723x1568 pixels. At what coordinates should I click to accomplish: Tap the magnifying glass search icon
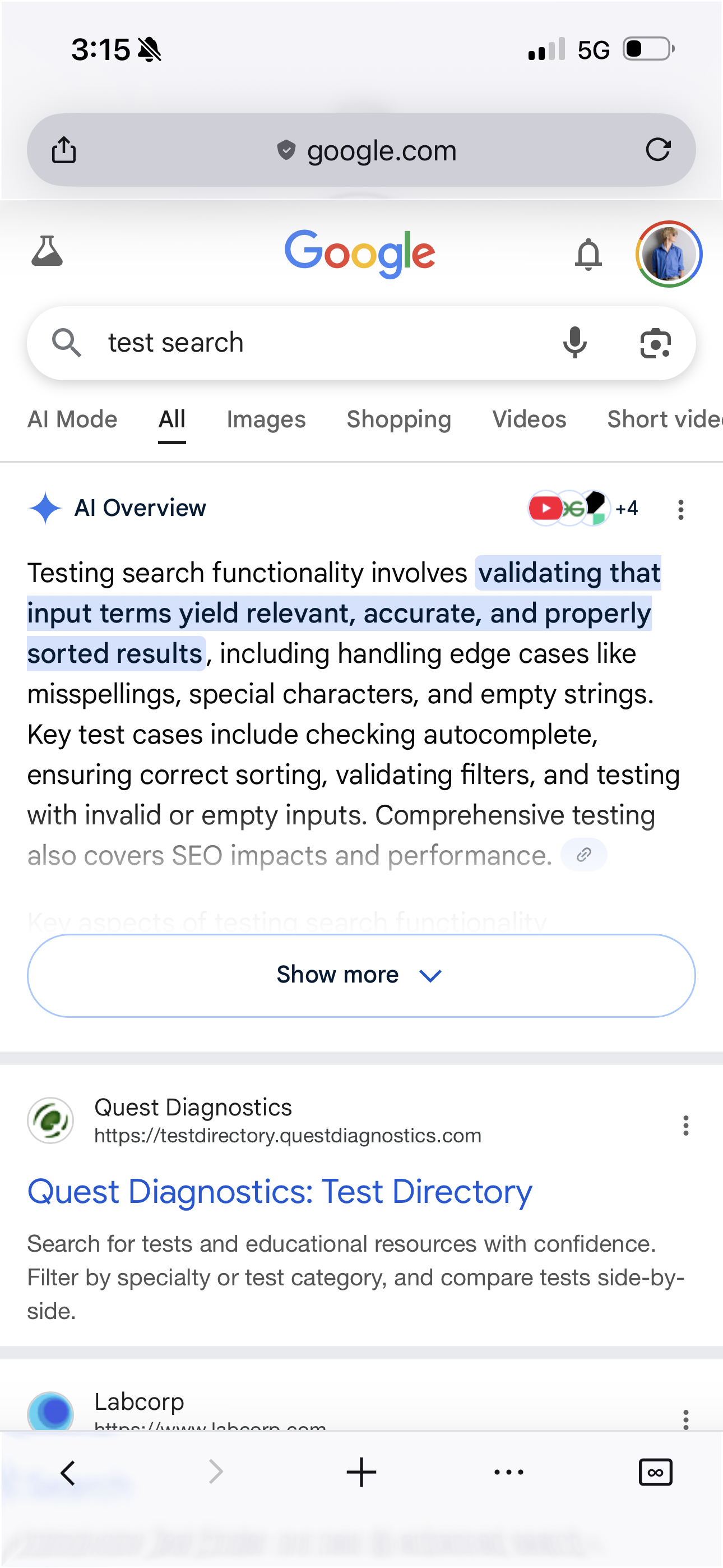[x=66, y=343]
